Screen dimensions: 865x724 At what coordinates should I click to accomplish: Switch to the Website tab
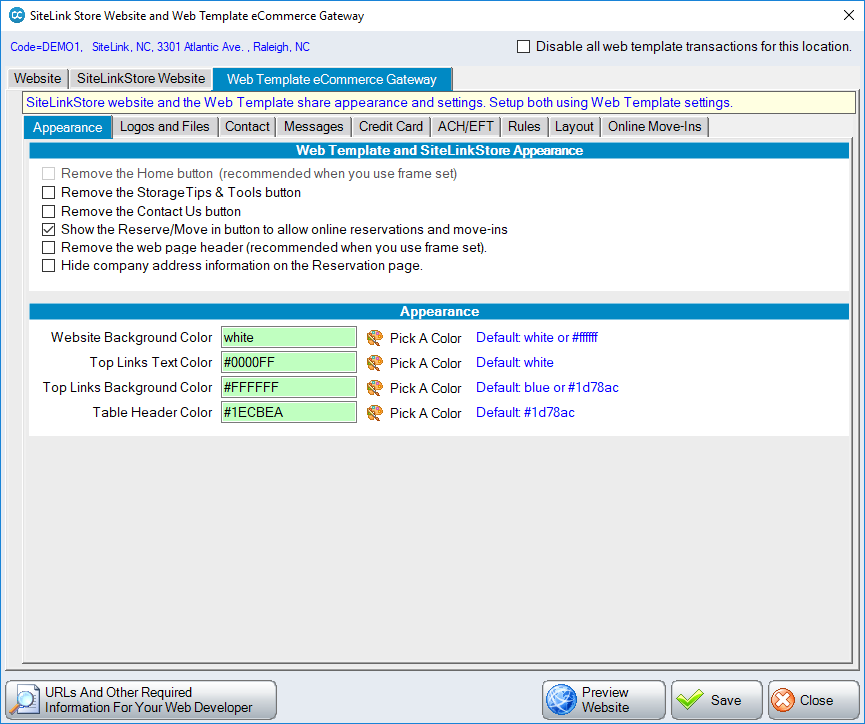pos(38,78)
